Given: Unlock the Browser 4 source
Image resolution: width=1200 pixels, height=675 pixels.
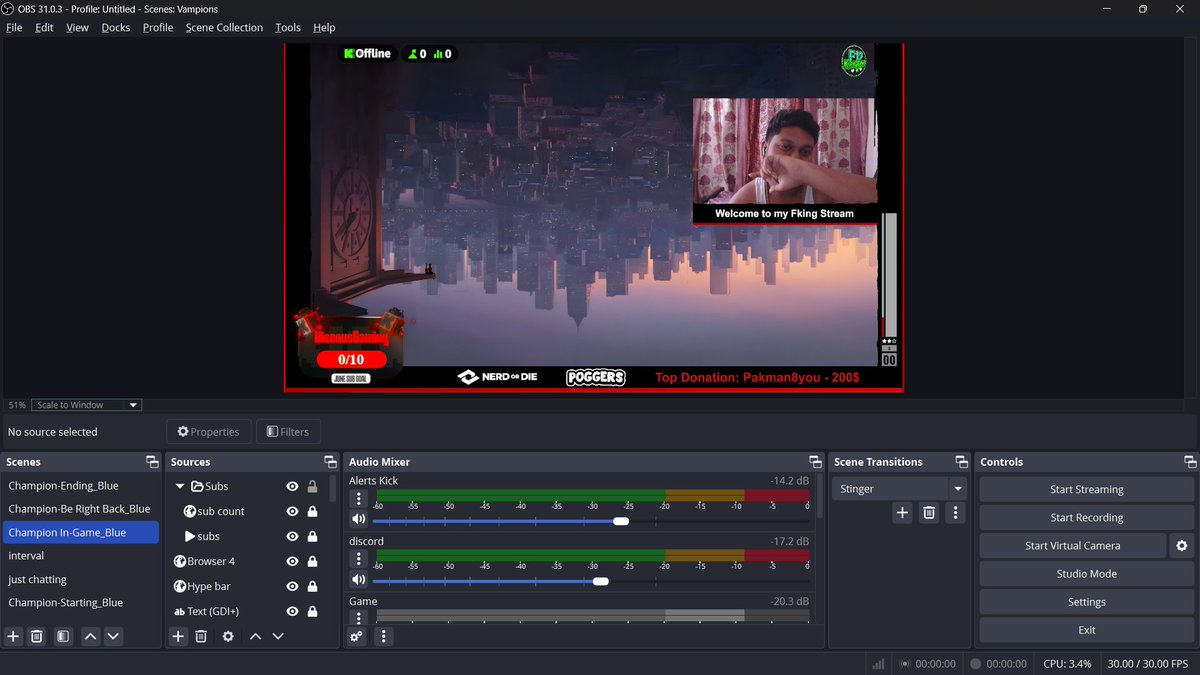Looking at the screenshot, I should coord(312,561).
